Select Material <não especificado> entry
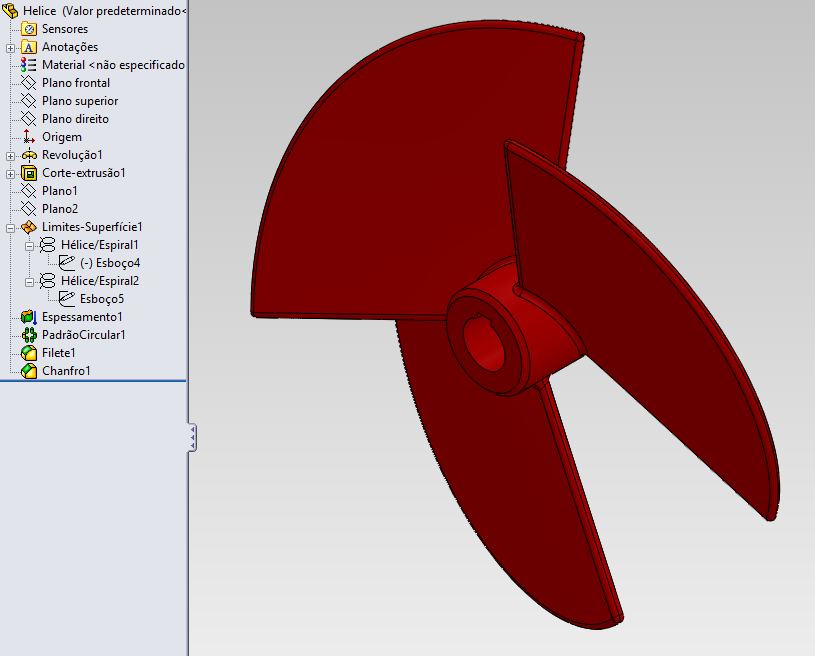 coord(113,65)
